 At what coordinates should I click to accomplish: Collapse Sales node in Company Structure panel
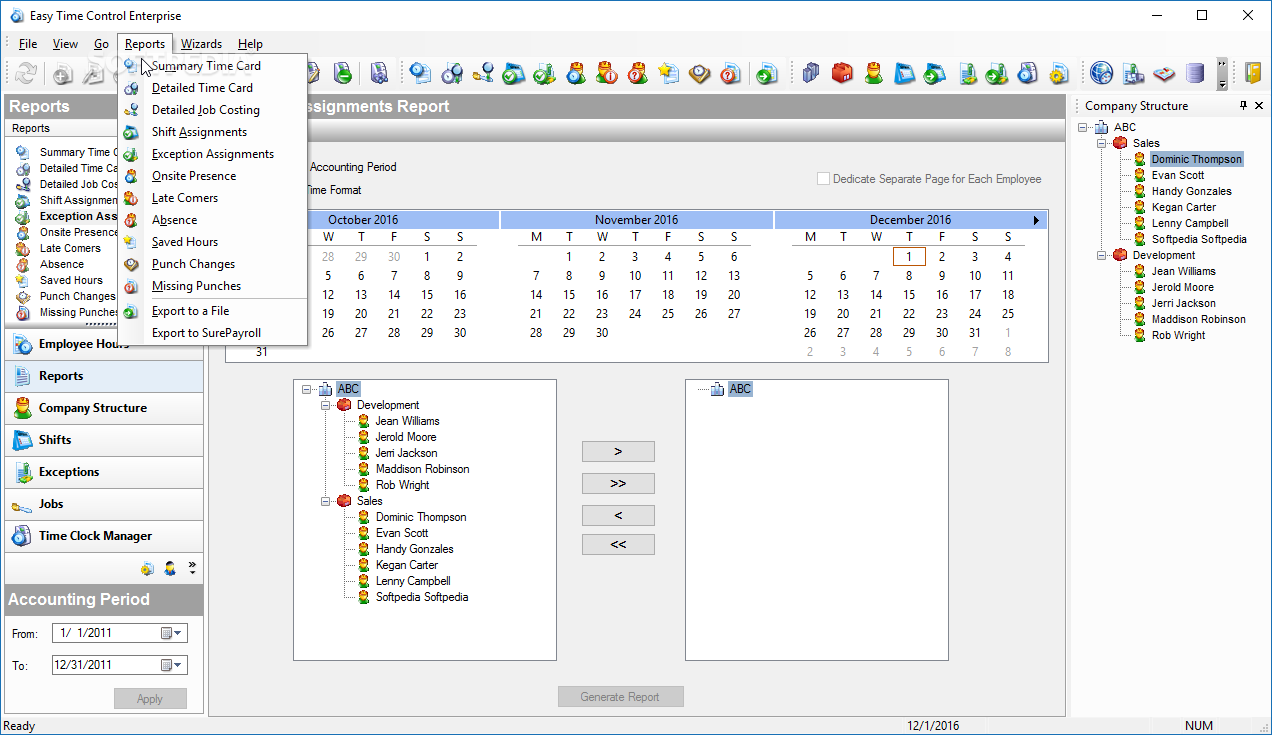pos(1101,143)
